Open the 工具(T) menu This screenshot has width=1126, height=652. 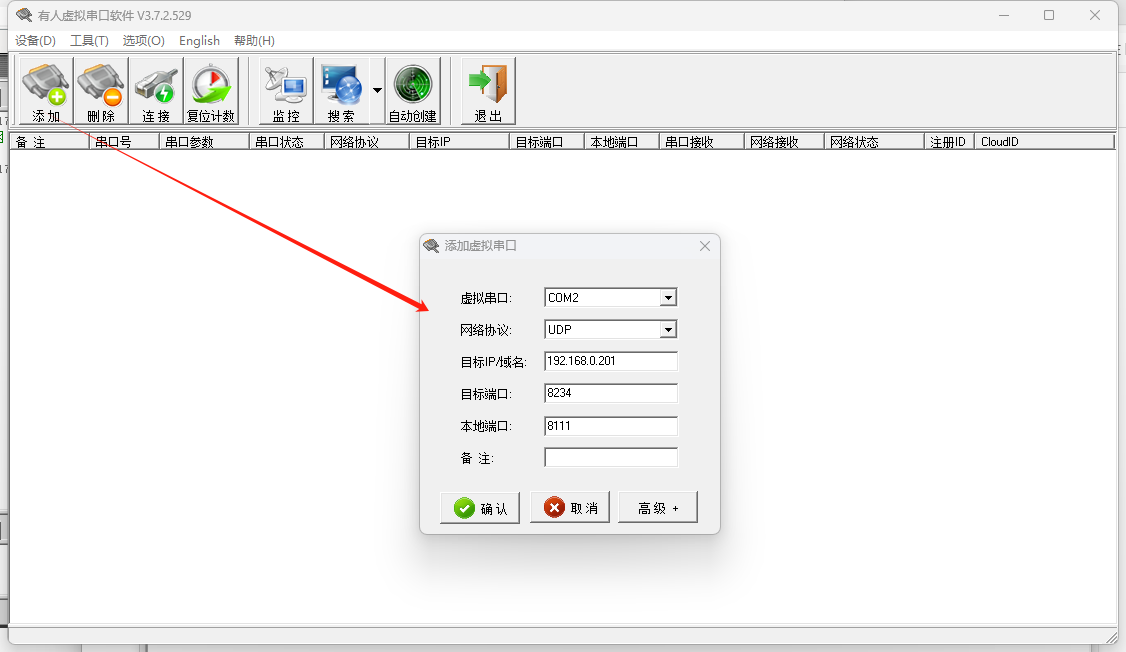click(x=89, y=41)
